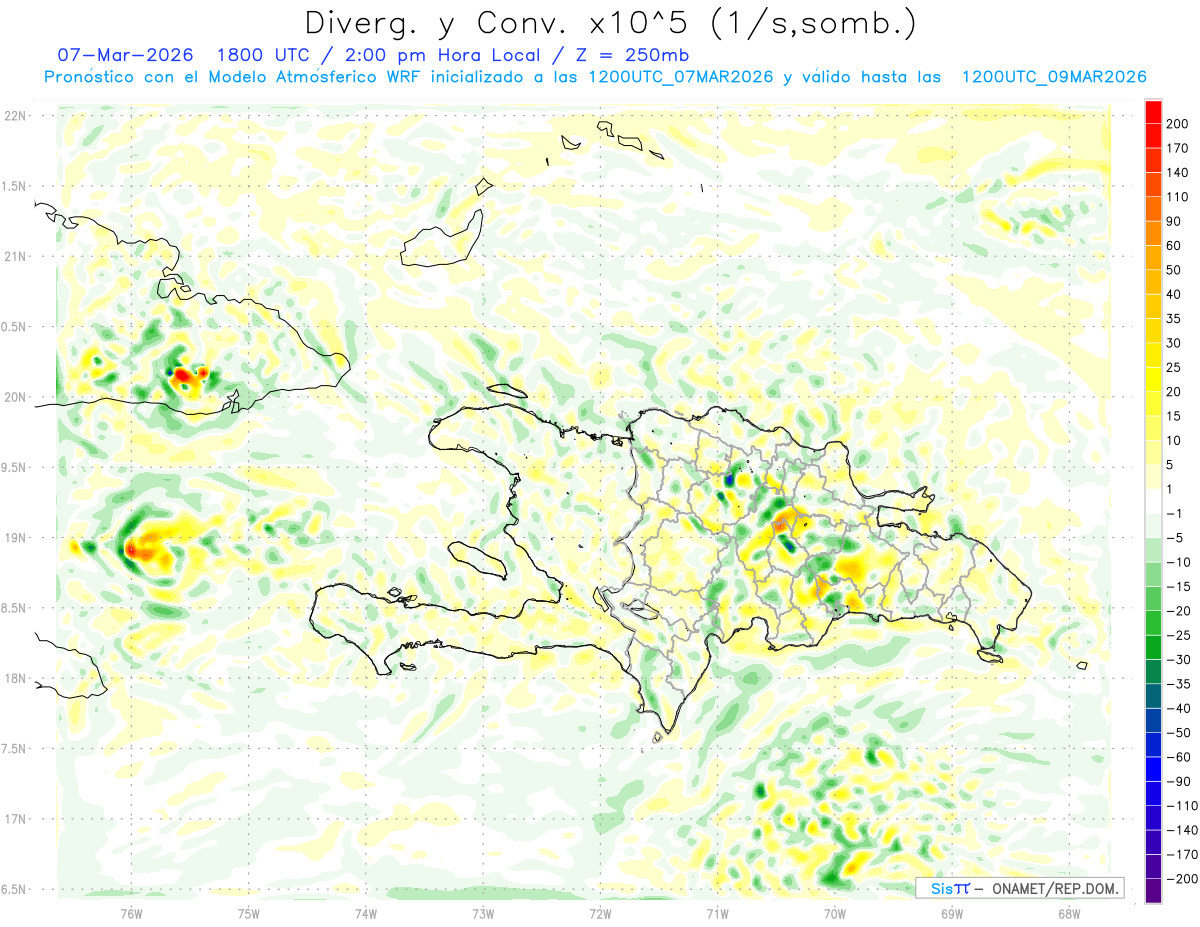1200x927 pixels.
Task: Click the color bar label '200'
Action: click(1179, 123)
